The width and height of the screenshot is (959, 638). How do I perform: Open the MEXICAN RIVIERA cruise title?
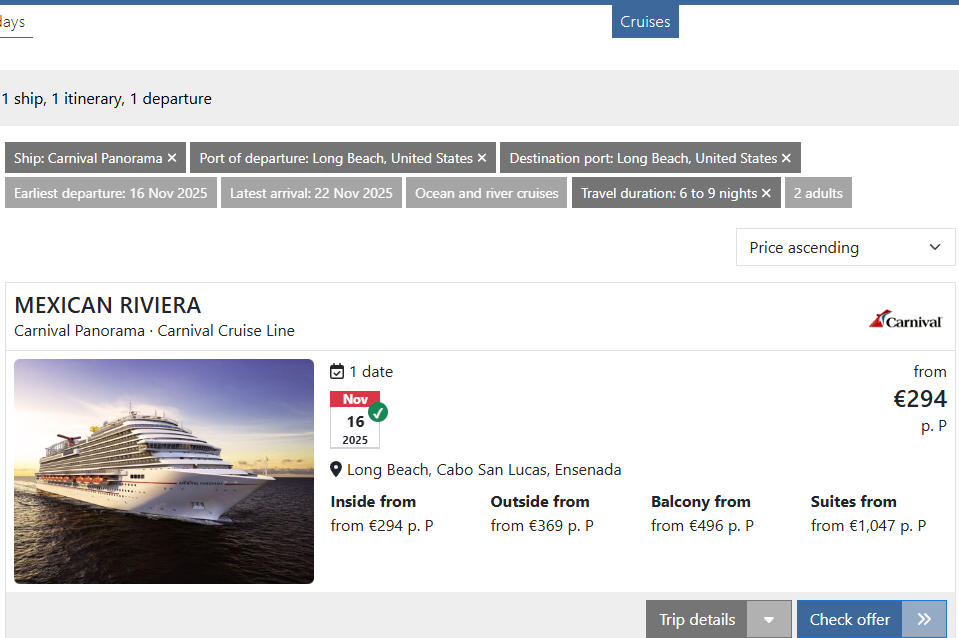click(108, 305)
